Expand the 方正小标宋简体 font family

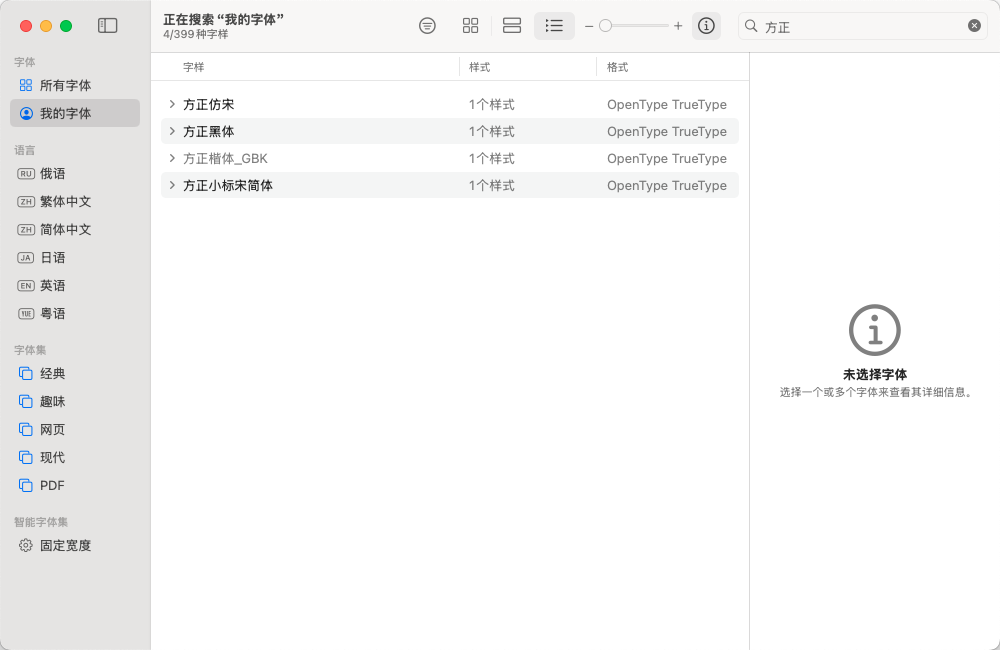pos(172,185)
